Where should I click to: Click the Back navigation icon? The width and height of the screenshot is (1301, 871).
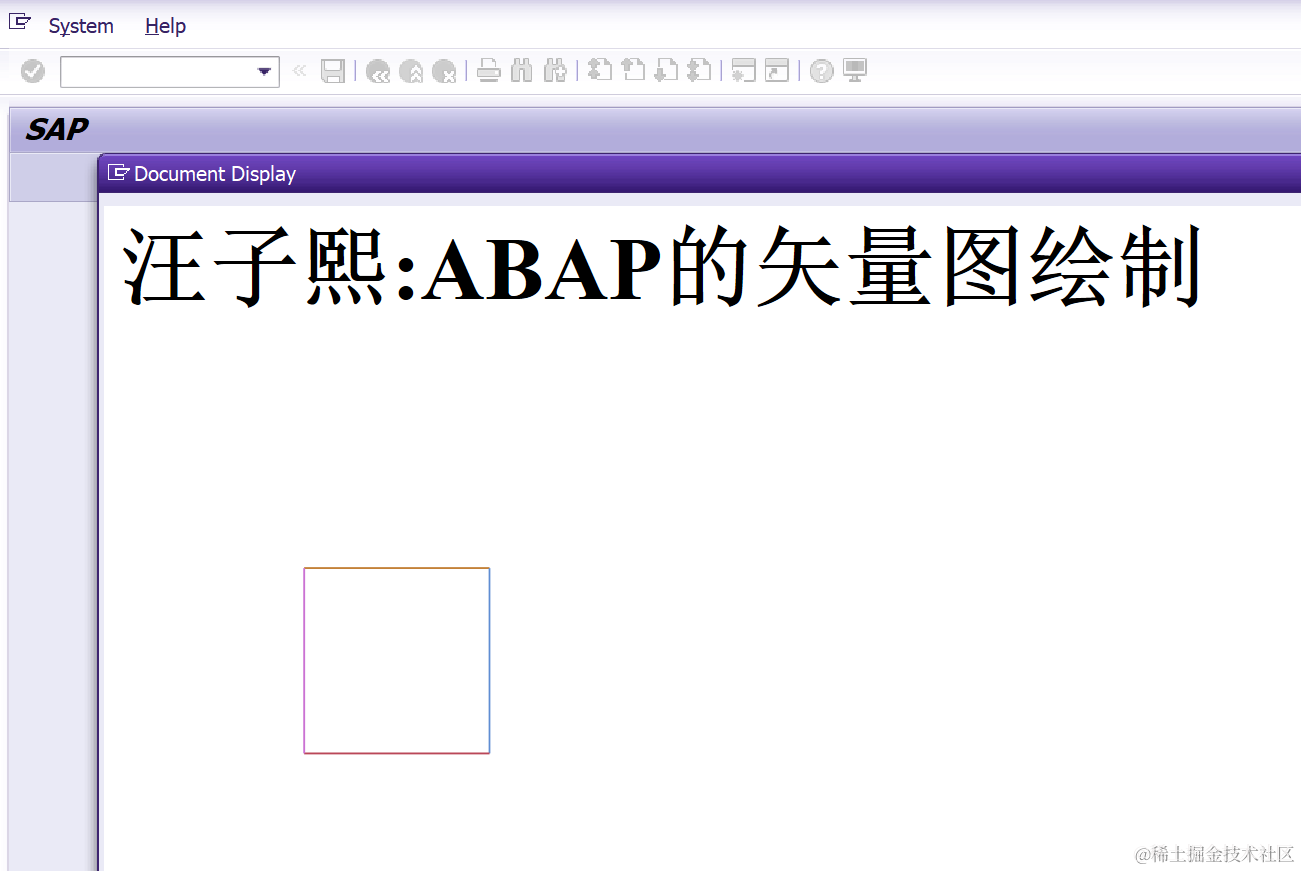point(378,71)
